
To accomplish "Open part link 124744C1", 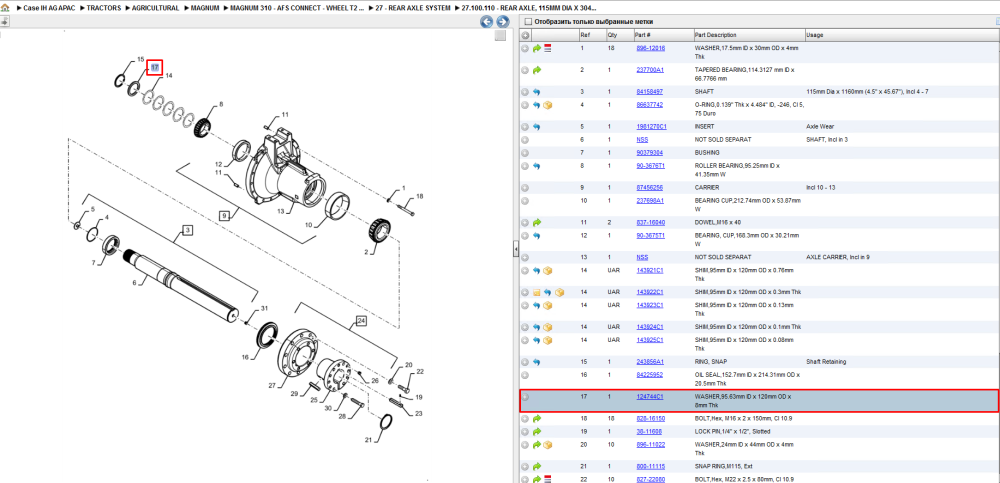I will click(x=650, y=397).
